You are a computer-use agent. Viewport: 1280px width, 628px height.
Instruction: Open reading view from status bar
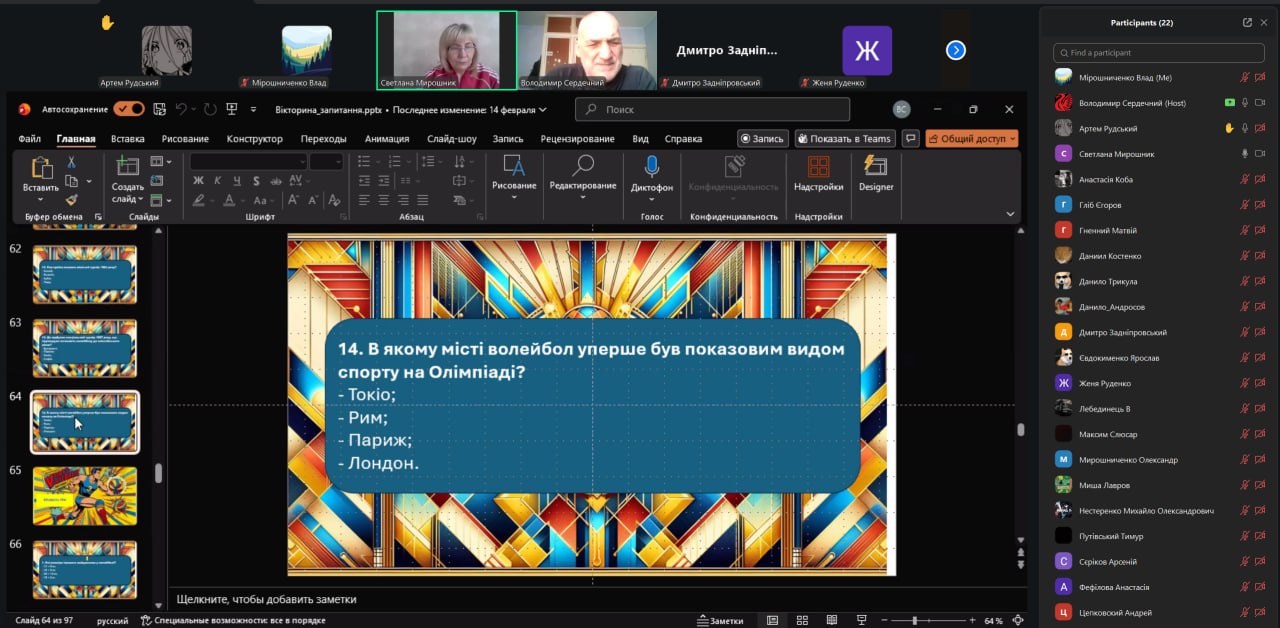[x=832, y=621]
